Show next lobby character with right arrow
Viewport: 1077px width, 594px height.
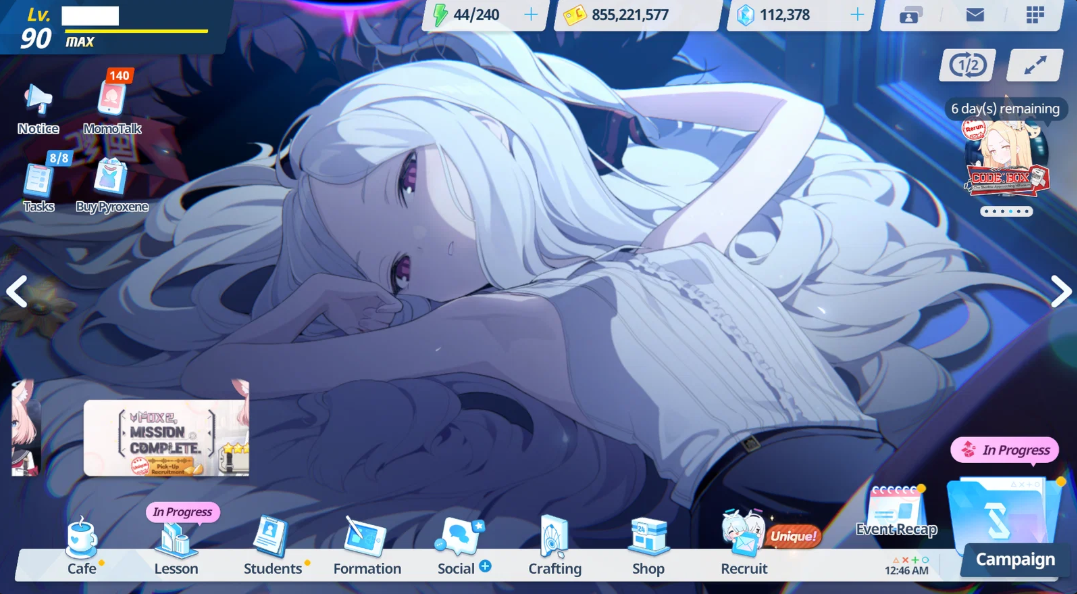coord(1061,291)
